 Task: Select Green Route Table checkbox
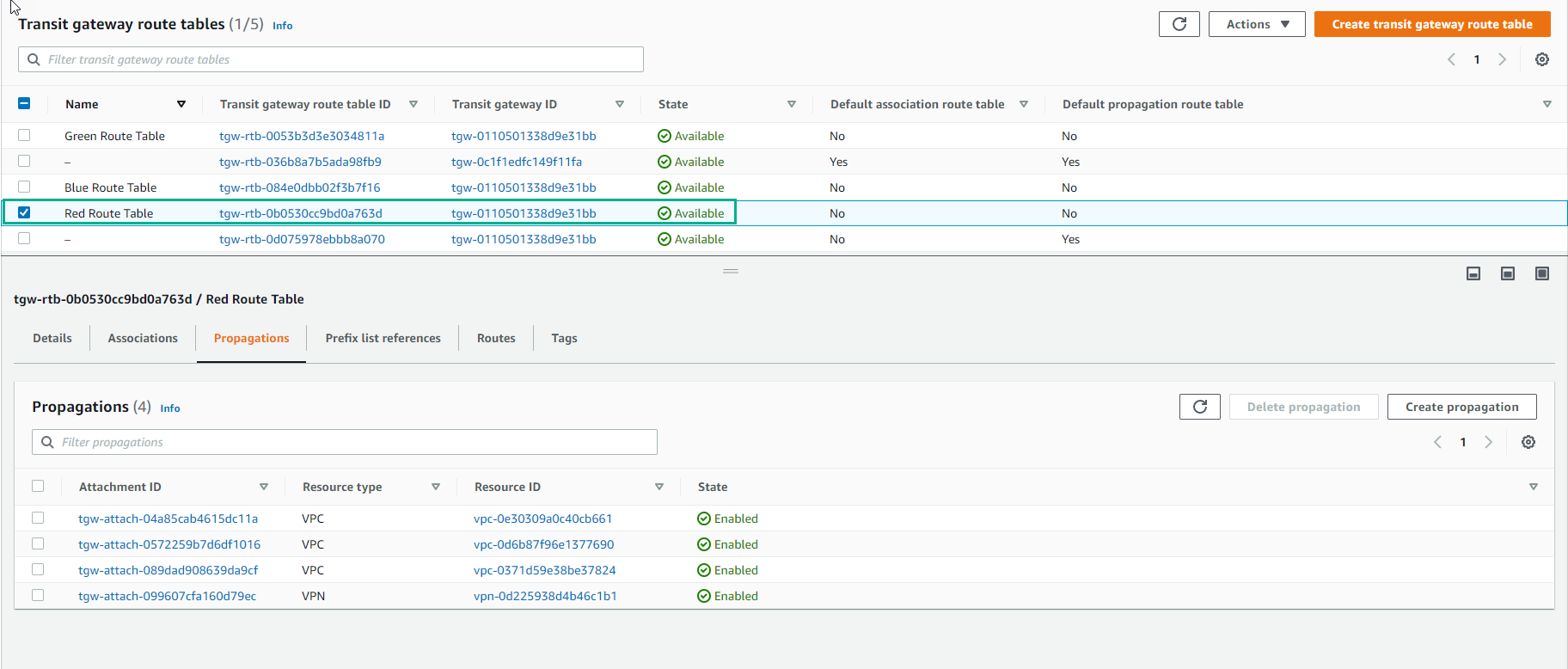[24, 135]
